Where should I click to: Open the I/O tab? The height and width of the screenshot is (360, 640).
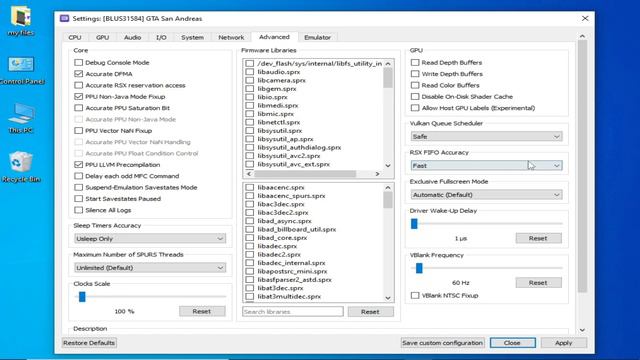coord(161,37)
